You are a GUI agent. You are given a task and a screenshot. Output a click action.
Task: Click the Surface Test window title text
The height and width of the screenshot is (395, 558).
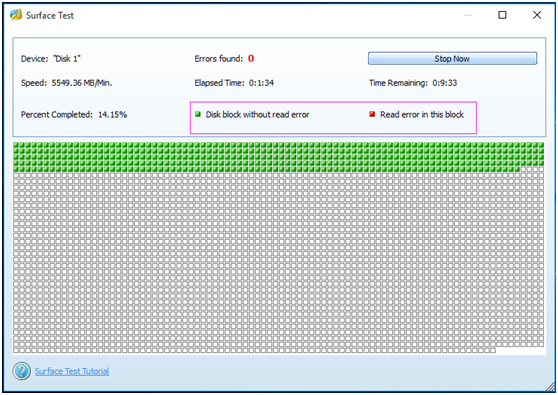tap(50, 15)
